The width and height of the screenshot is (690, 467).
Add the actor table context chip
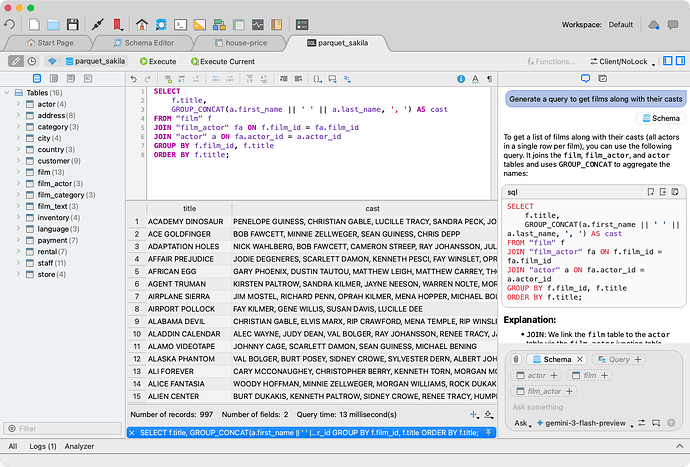click(536, 375)
